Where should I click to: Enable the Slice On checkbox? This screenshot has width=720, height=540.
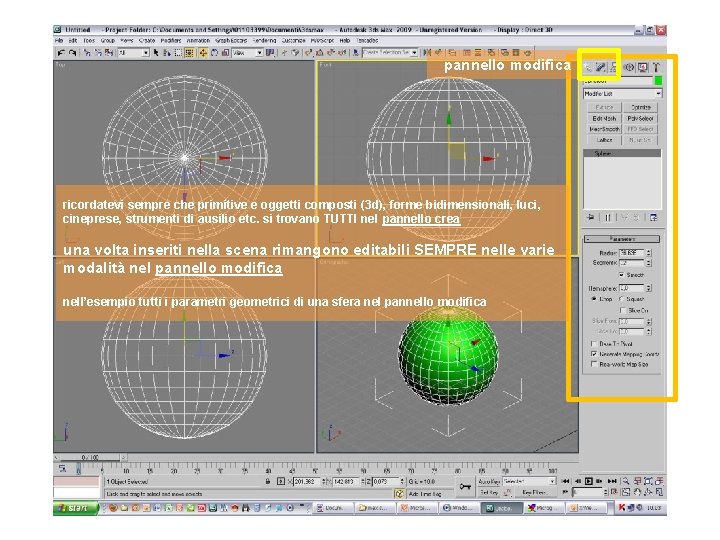click(623, 310)
